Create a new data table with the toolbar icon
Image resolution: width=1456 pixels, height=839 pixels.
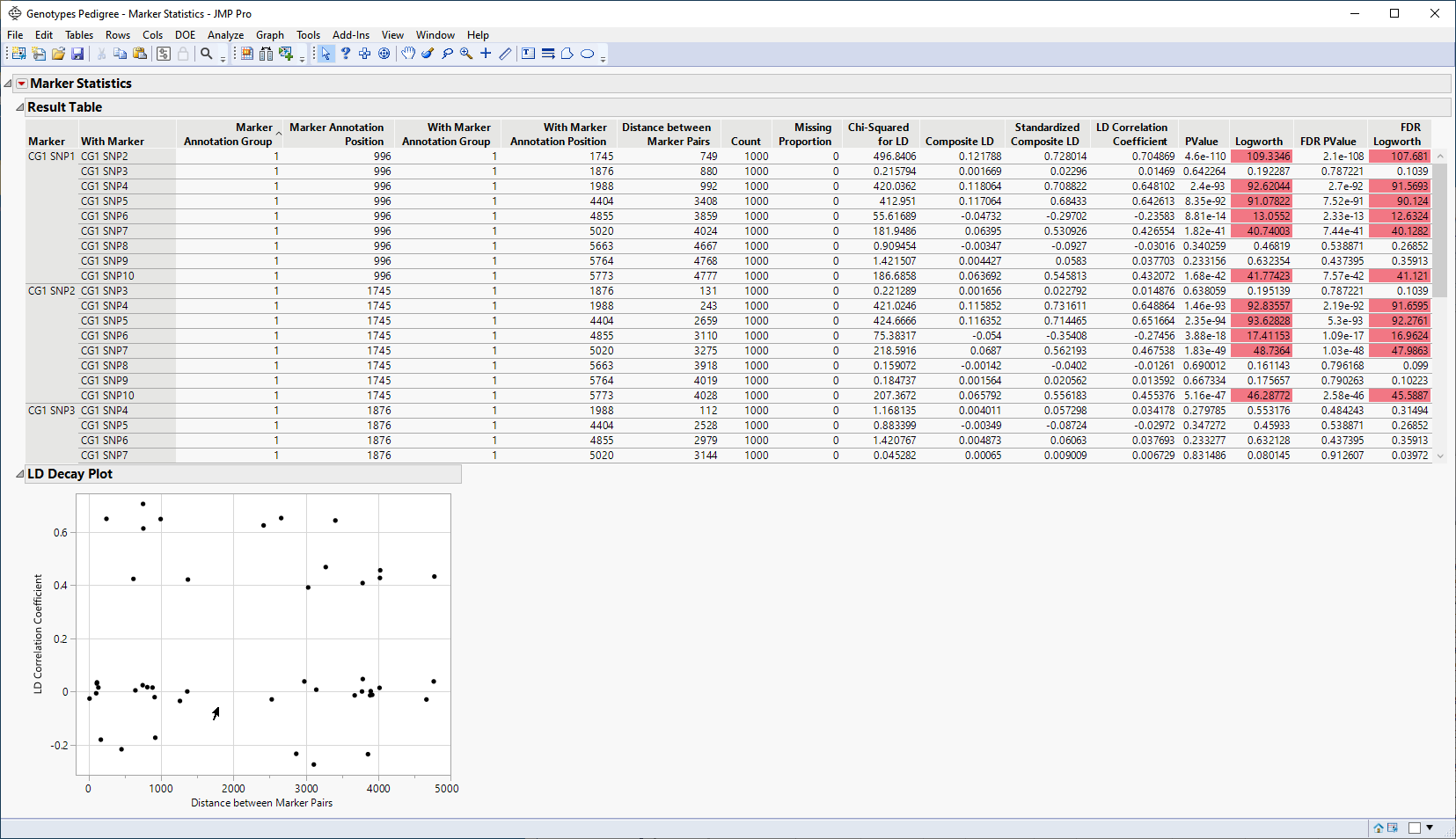click(18, 54)
